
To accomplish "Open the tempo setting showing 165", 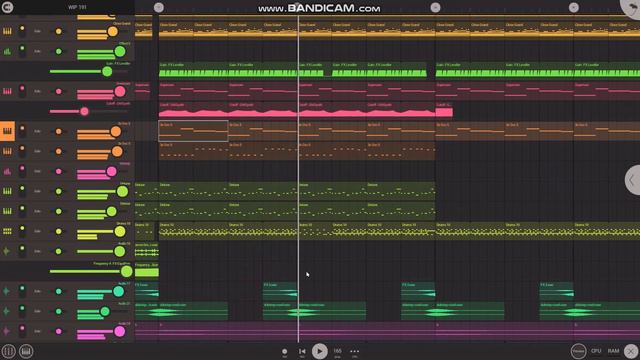I will [x=338, y=352].
